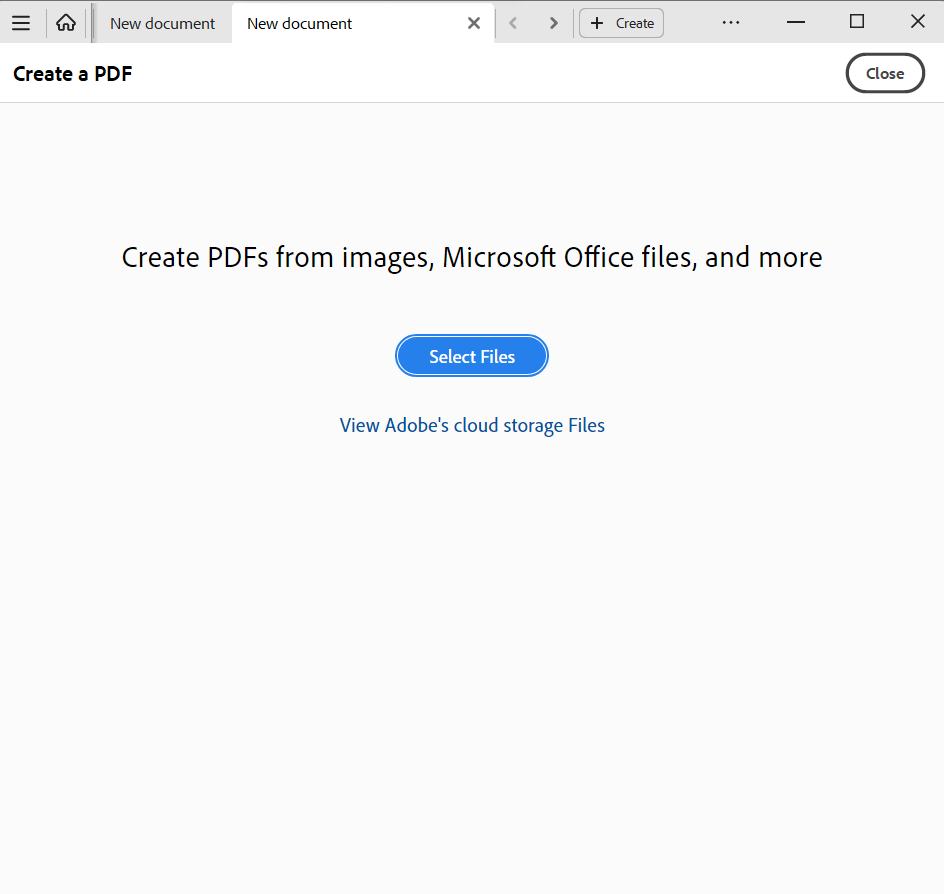Minimize the Acrobat window
944x894 pixels.
[796, 22]
